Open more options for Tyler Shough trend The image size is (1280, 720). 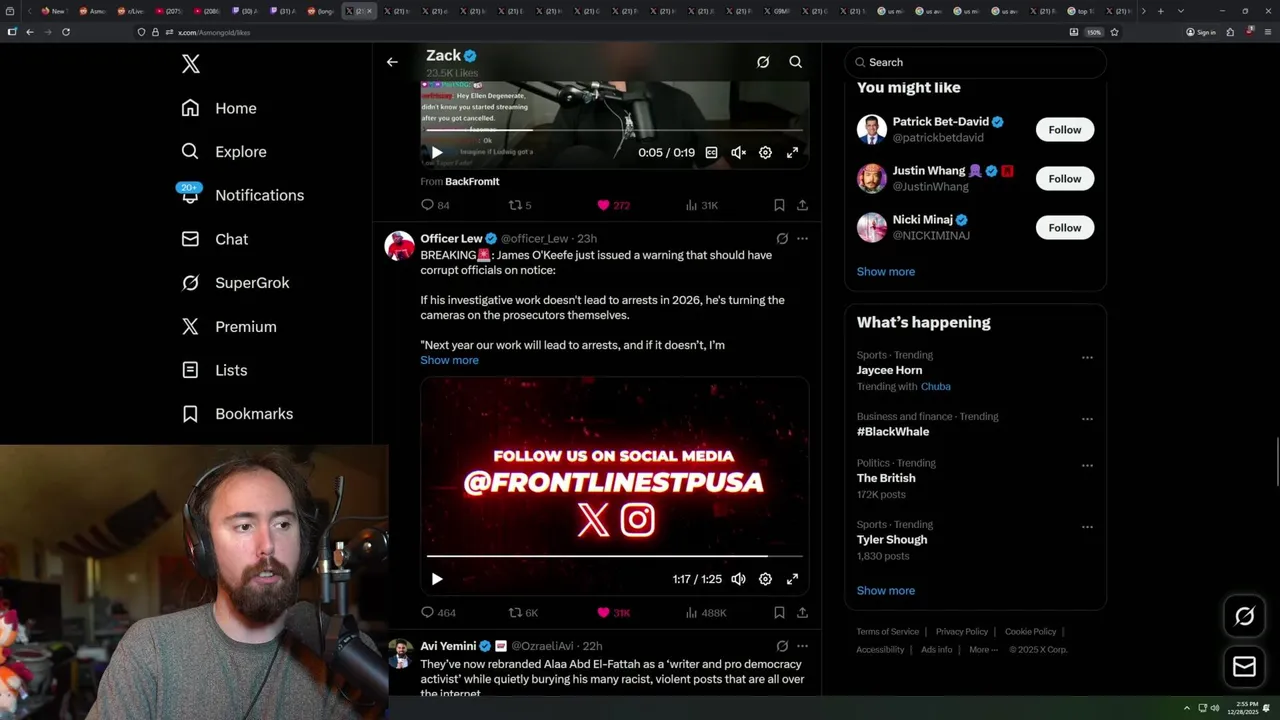[1087, 527]
